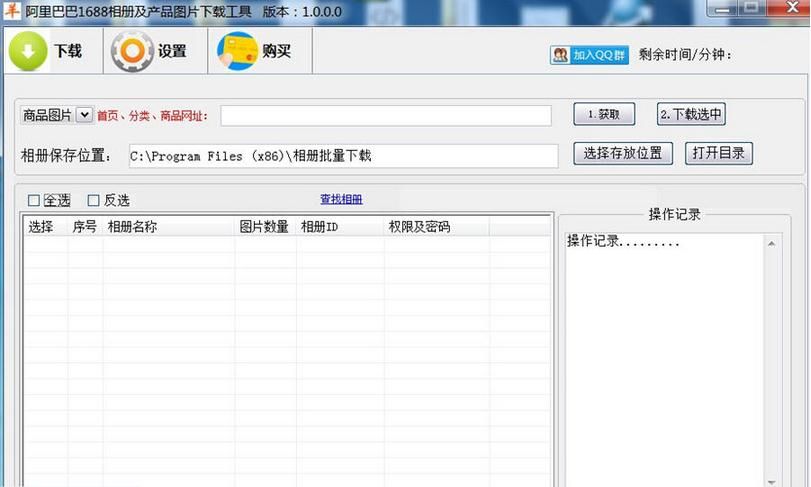Click the log scrollbar up arrow
Screen dimensions: 811x487
coord(771,244)
